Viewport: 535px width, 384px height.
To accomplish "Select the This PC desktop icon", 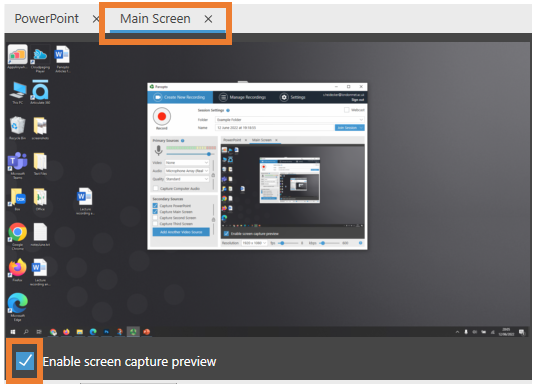I will (x=18, y=92).
